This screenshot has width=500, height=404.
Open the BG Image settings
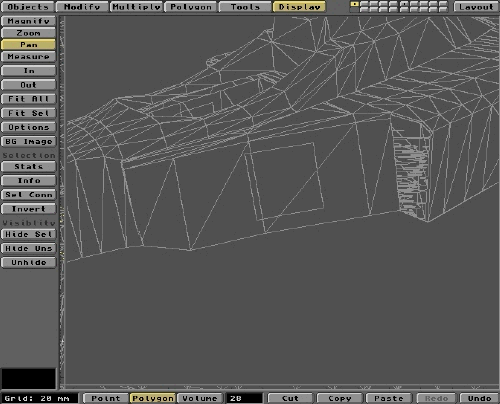pyautogui.click(x=29, y=141)
